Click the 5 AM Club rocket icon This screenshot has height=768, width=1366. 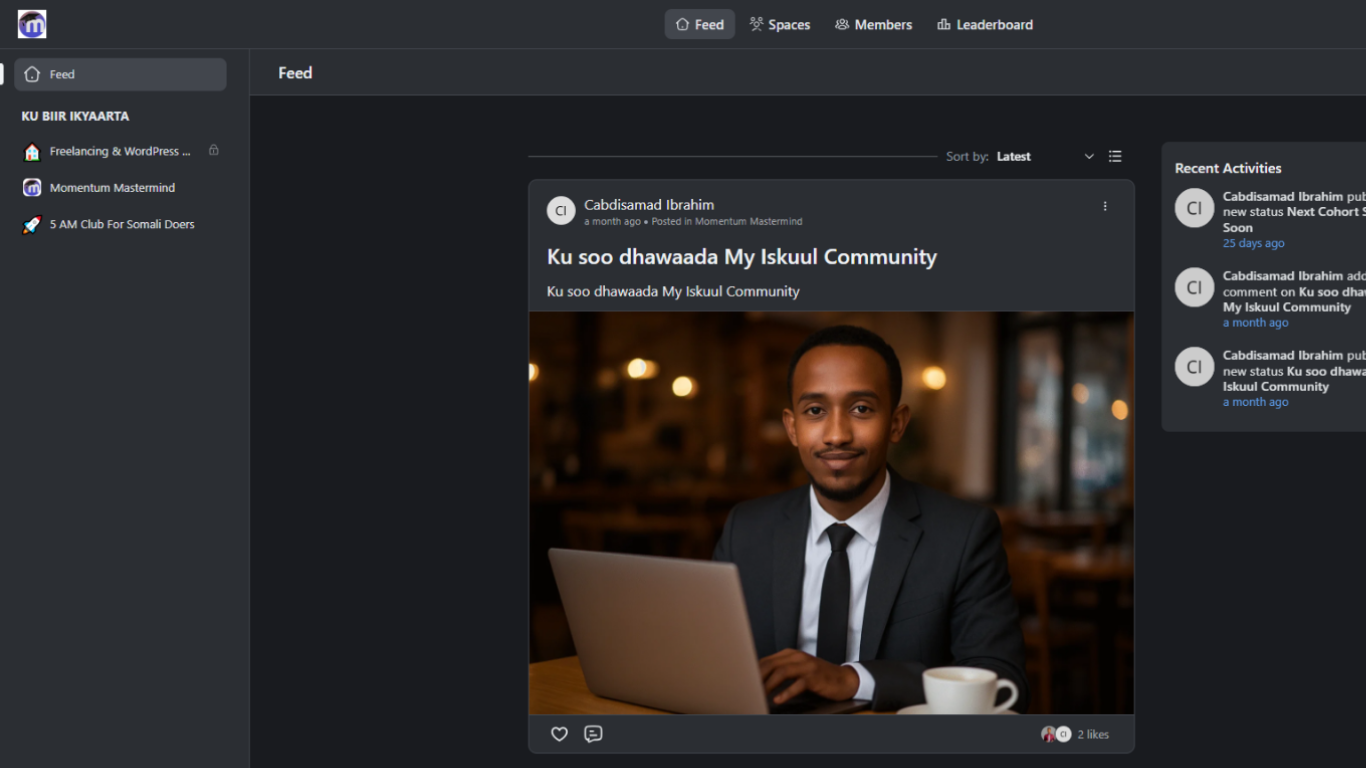click(32, 225)
